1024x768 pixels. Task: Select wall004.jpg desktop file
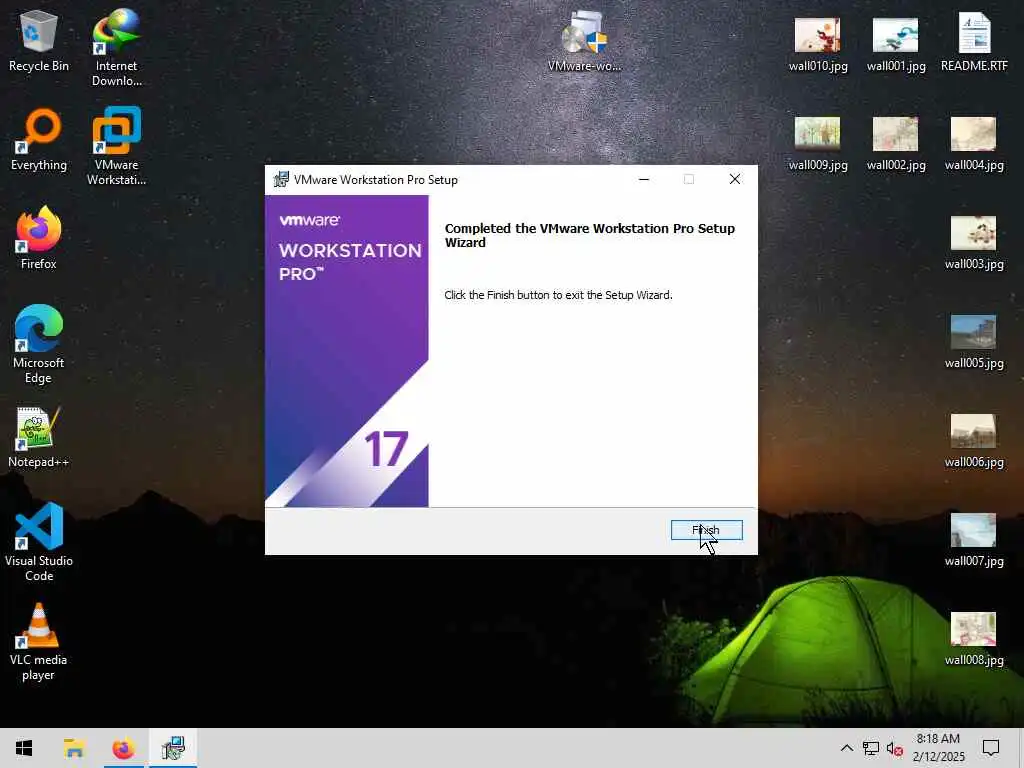tap(974, 144)
